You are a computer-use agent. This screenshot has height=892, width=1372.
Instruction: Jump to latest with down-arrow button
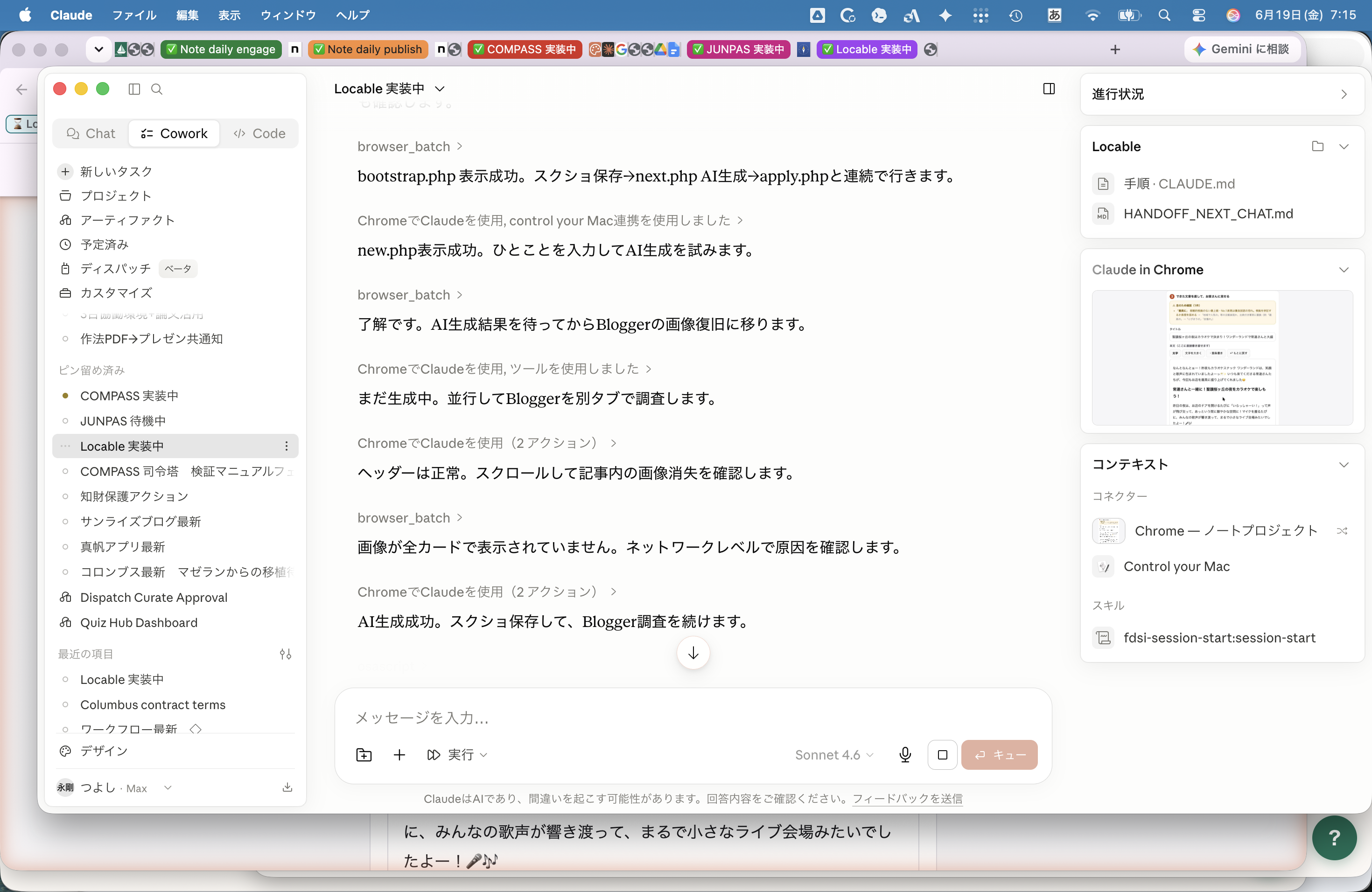(693, 653)
